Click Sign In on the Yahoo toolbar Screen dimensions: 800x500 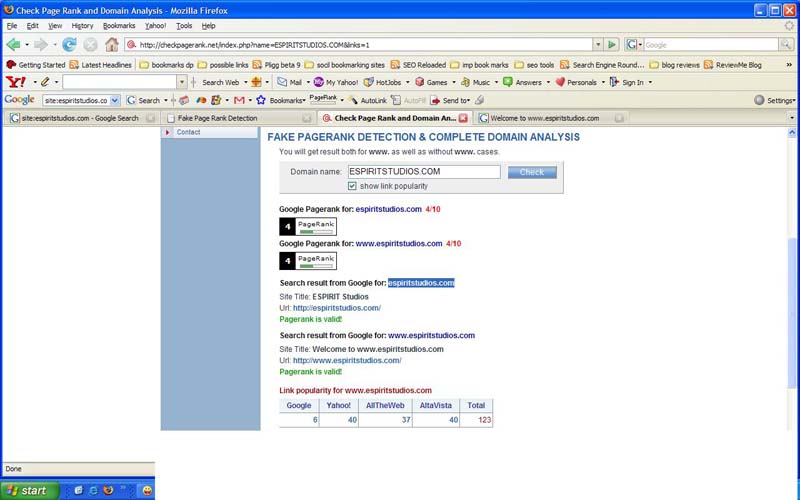(x=627, y=82)
